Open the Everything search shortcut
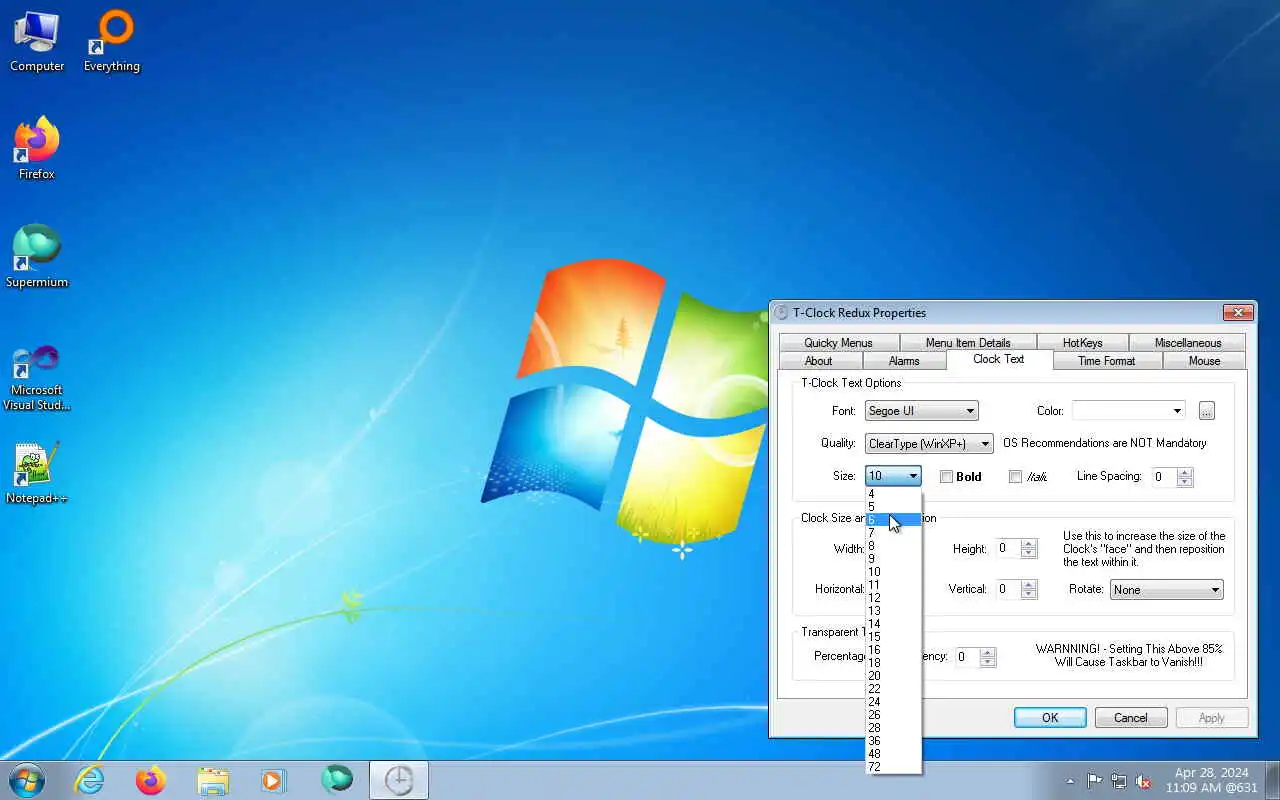 point(112,43)
